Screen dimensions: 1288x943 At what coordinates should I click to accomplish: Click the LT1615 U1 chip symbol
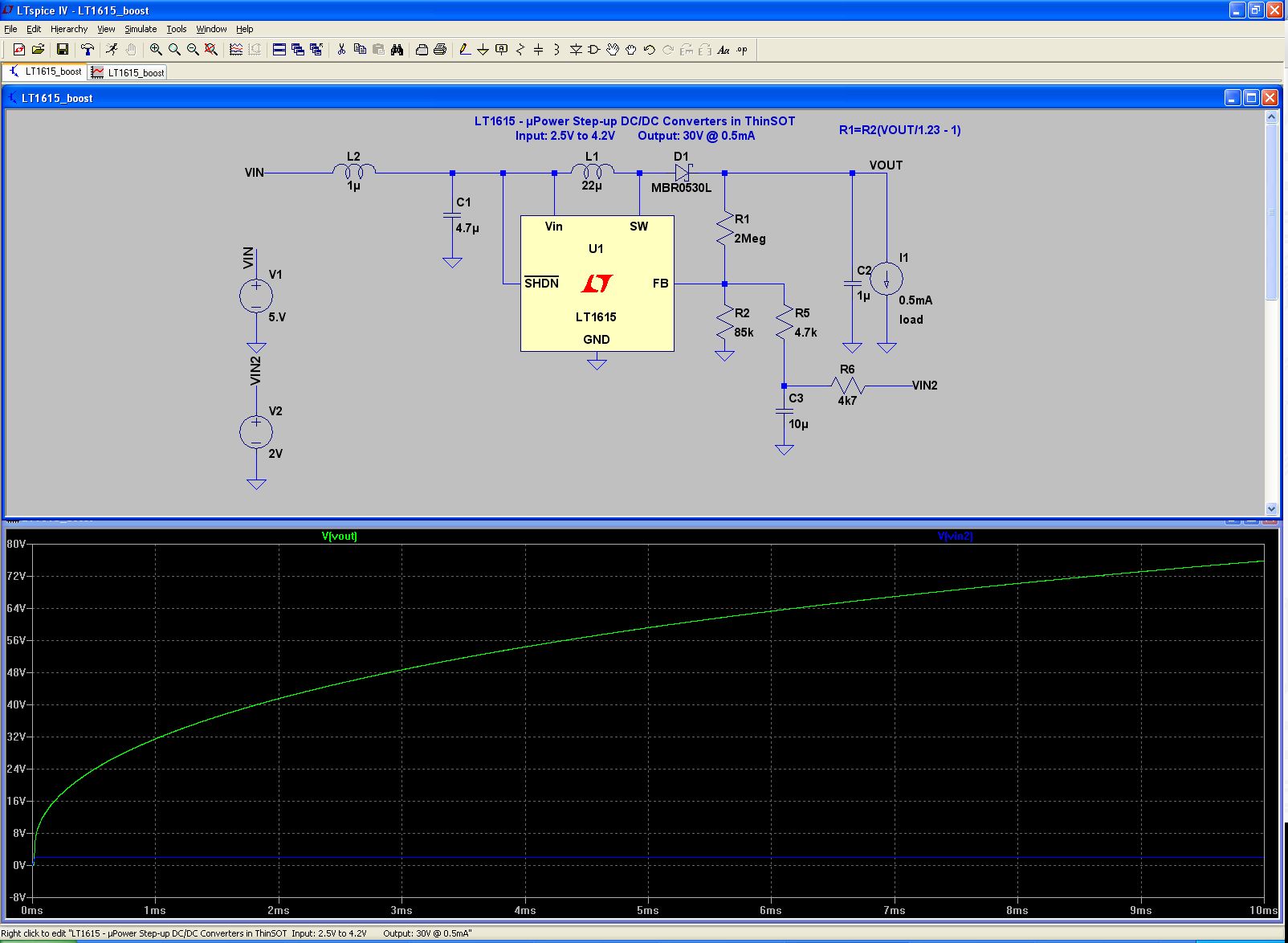pos(597,283)
